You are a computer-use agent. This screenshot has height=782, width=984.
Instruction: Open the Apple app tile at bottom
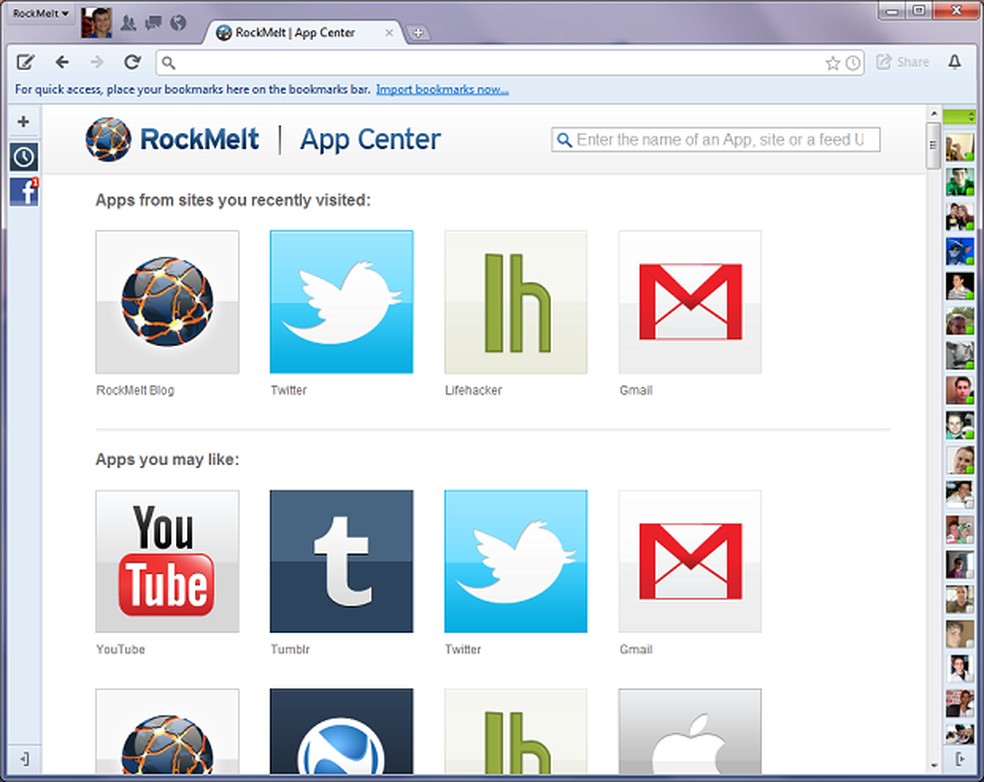(690, 731)
